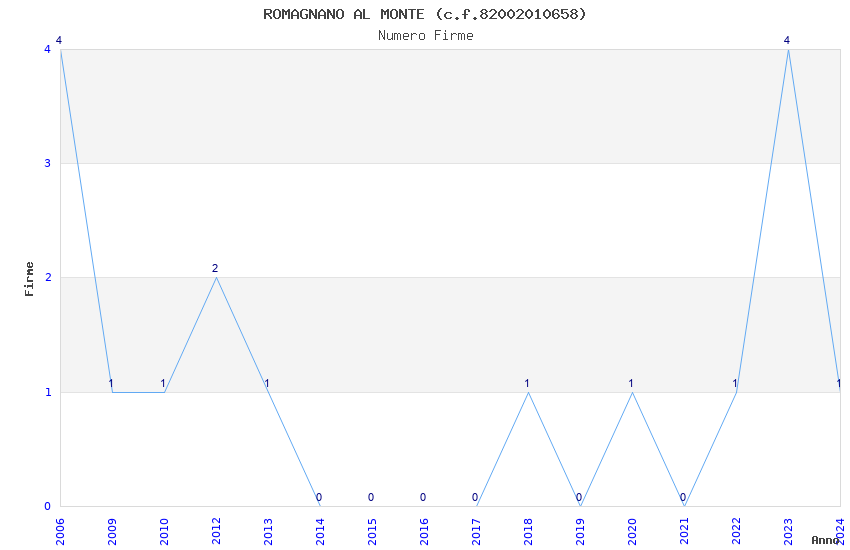
Task: Select the data value "0" for year 2021
Action: point(684,497)
